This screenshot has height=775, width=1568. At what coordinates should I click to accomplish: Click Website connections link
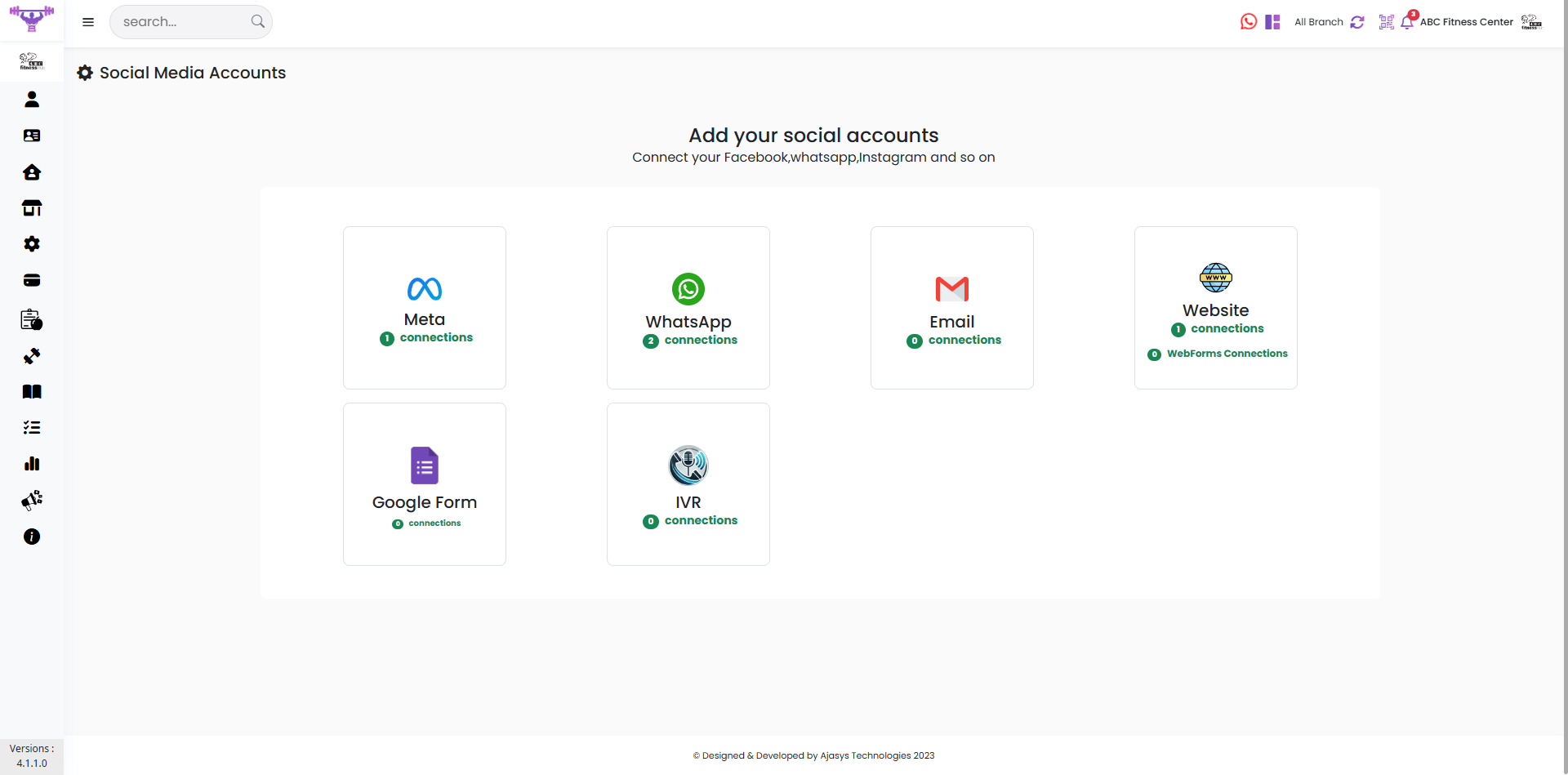coord(1218,329)
